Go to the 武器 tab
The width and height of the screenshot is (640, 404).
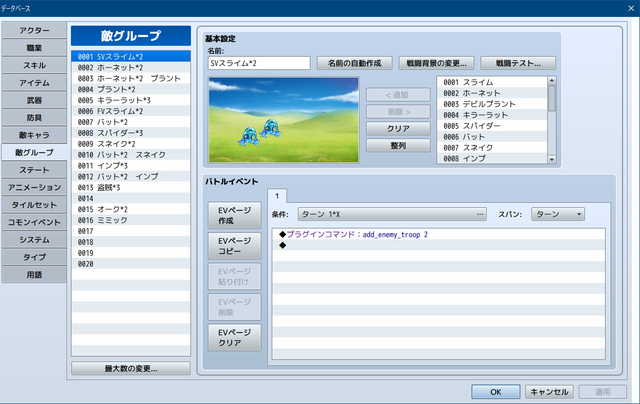click(34, 100)
